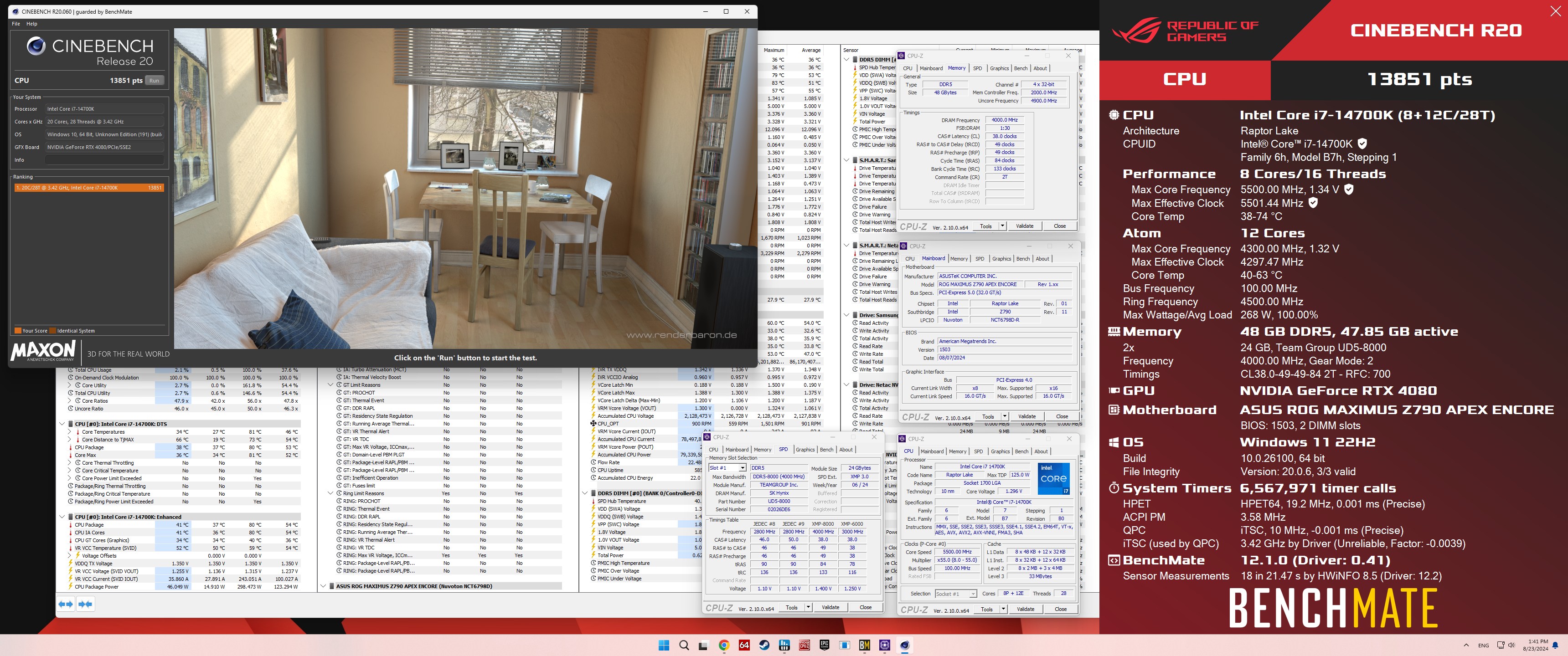
Task: Click the GPU section icon in the BenchMate panel
Action: click(x=1114, y=391)
